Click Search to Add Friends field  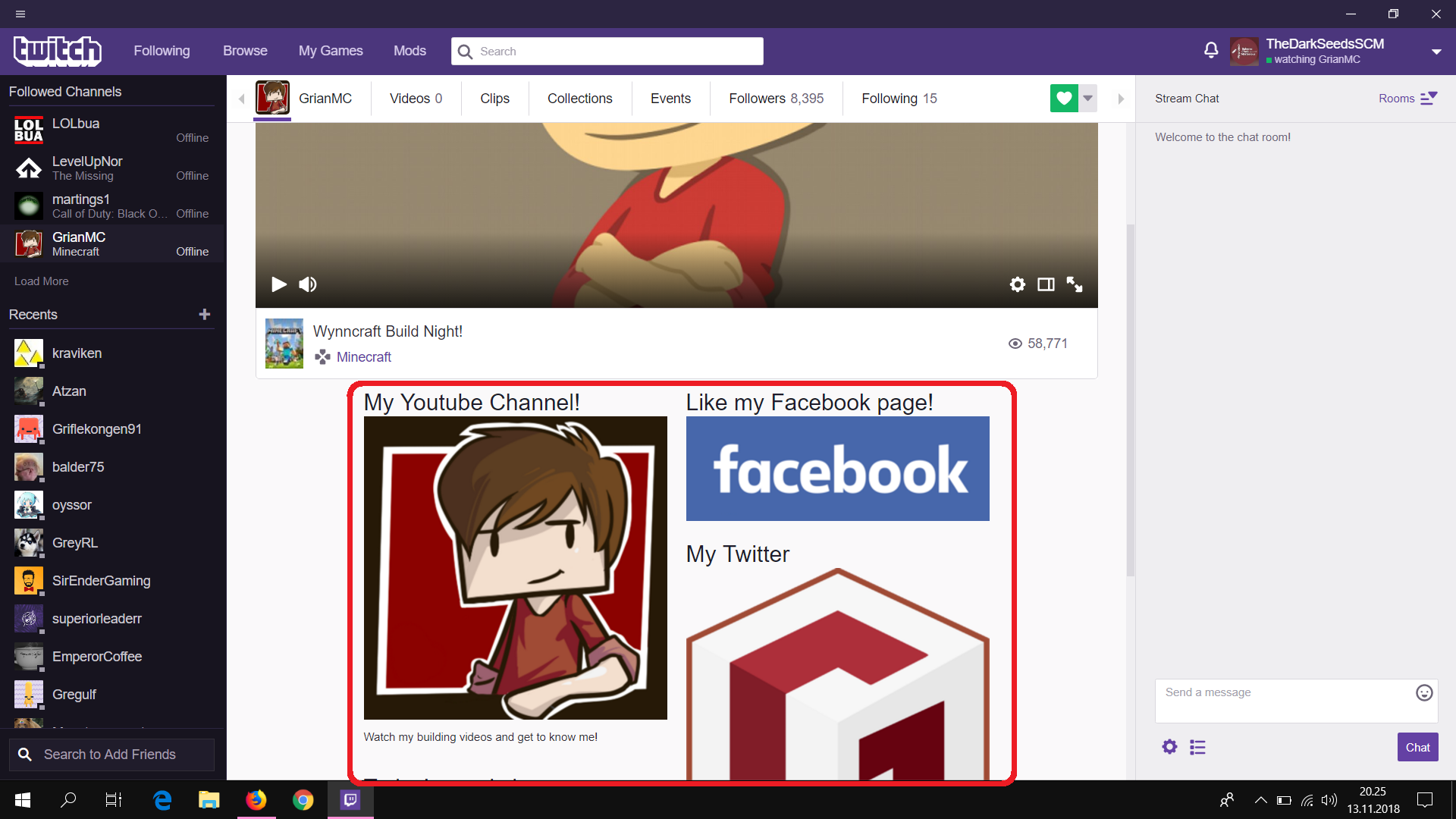(111, 755)
